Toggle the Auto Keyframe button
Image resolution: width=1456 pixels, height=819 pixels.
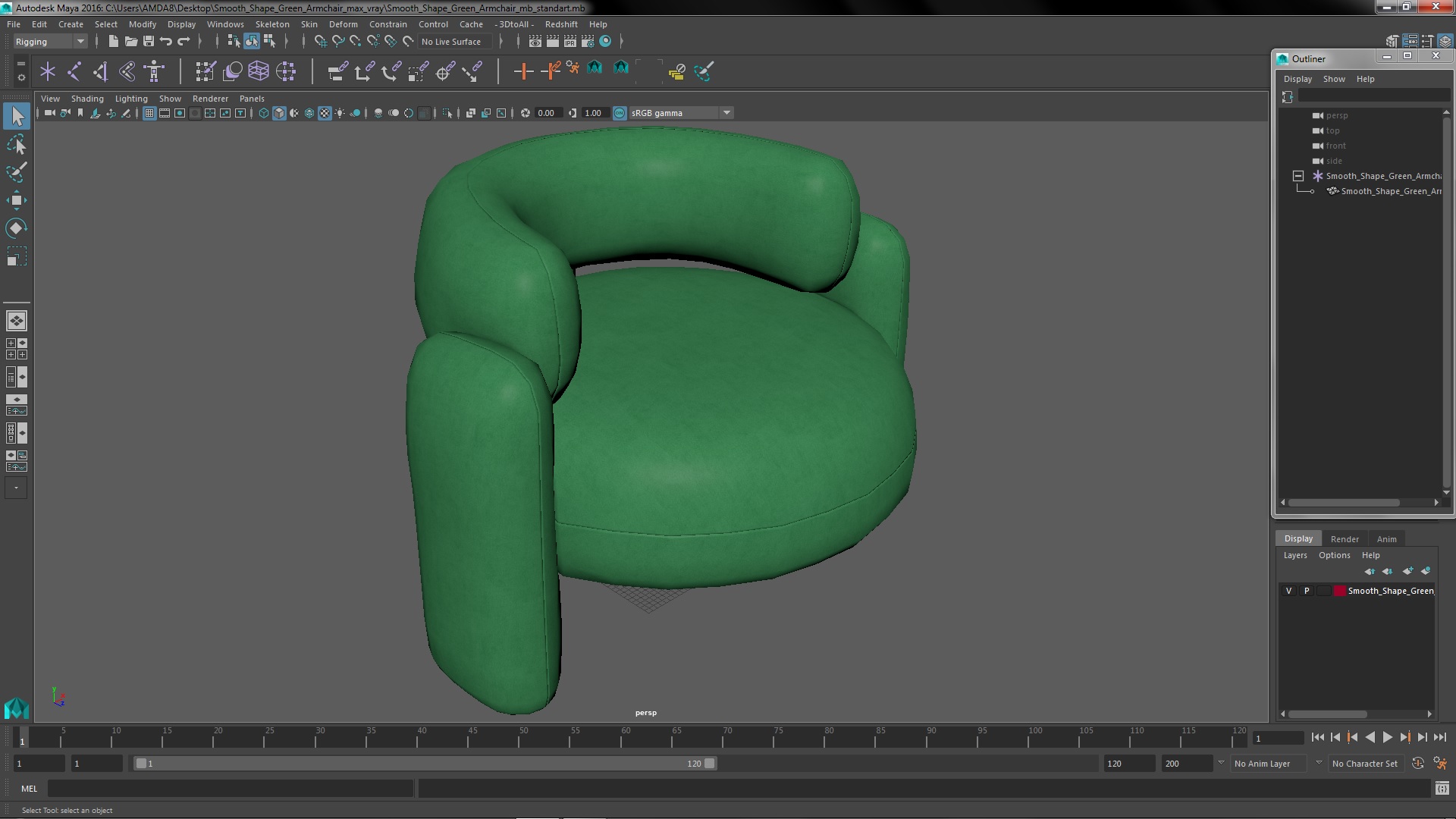[x=1417, y=764]
